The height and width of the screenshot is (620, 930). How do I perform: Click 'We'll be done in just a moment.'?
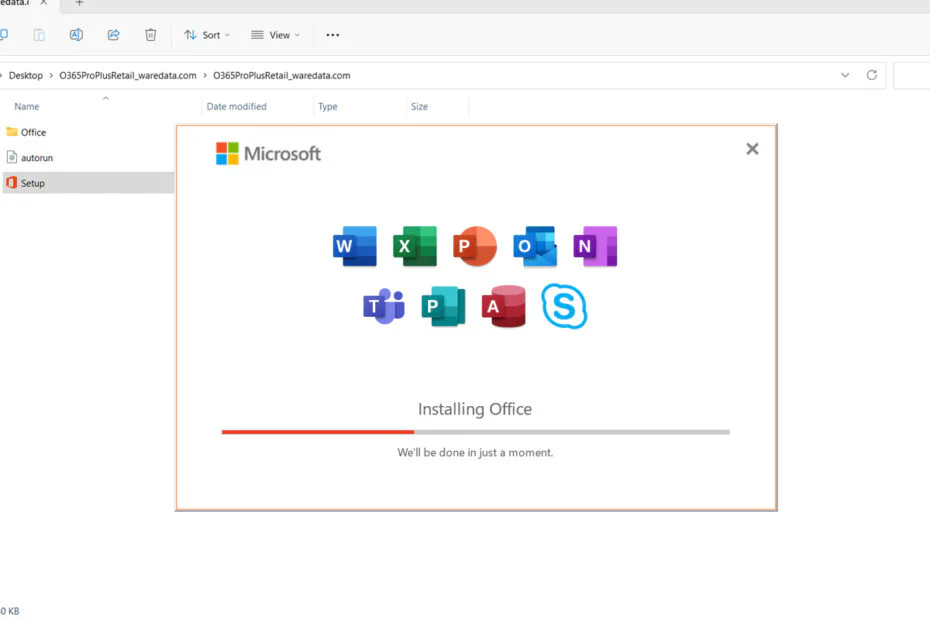[475, 453]
